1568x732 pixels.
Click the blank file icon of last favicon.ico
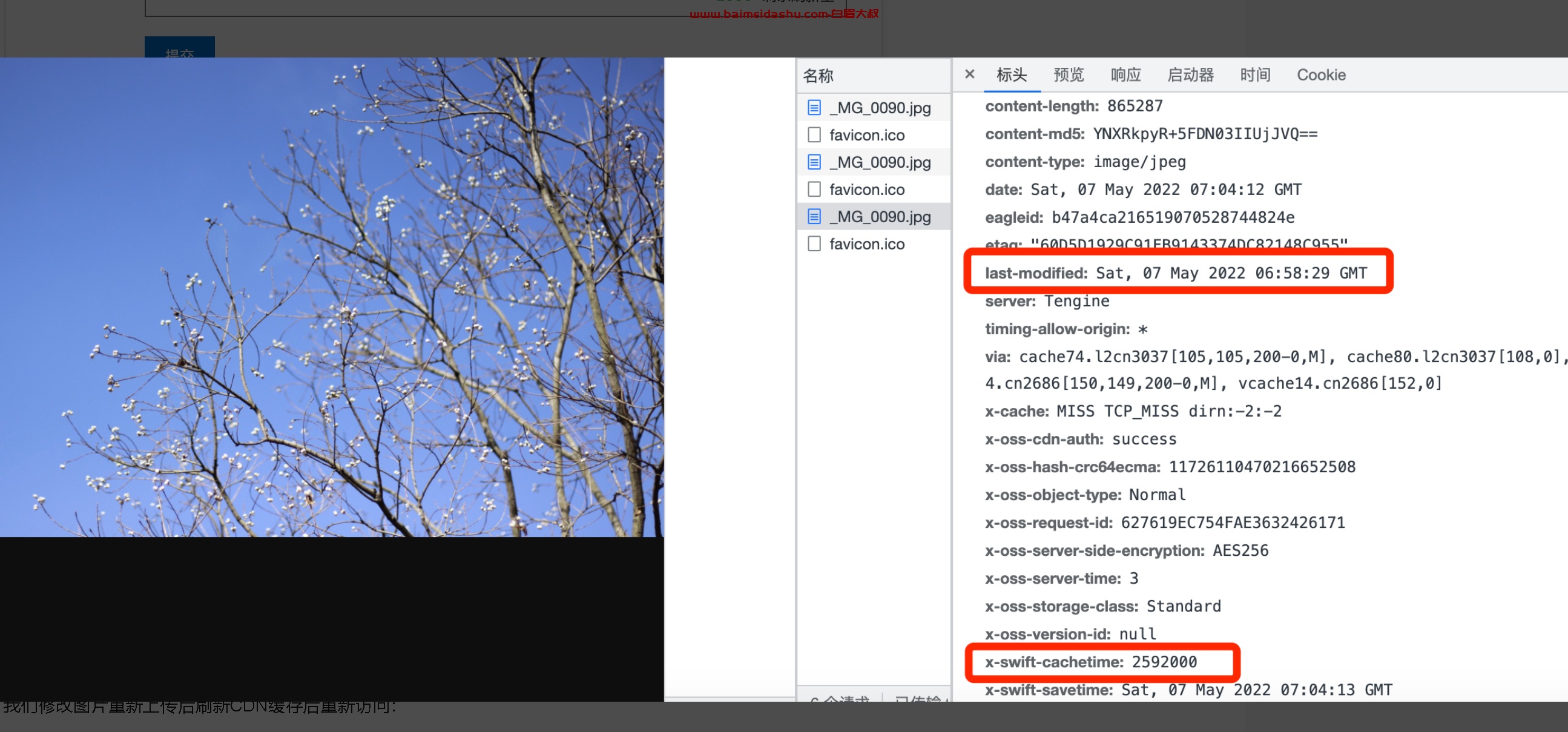814,244
